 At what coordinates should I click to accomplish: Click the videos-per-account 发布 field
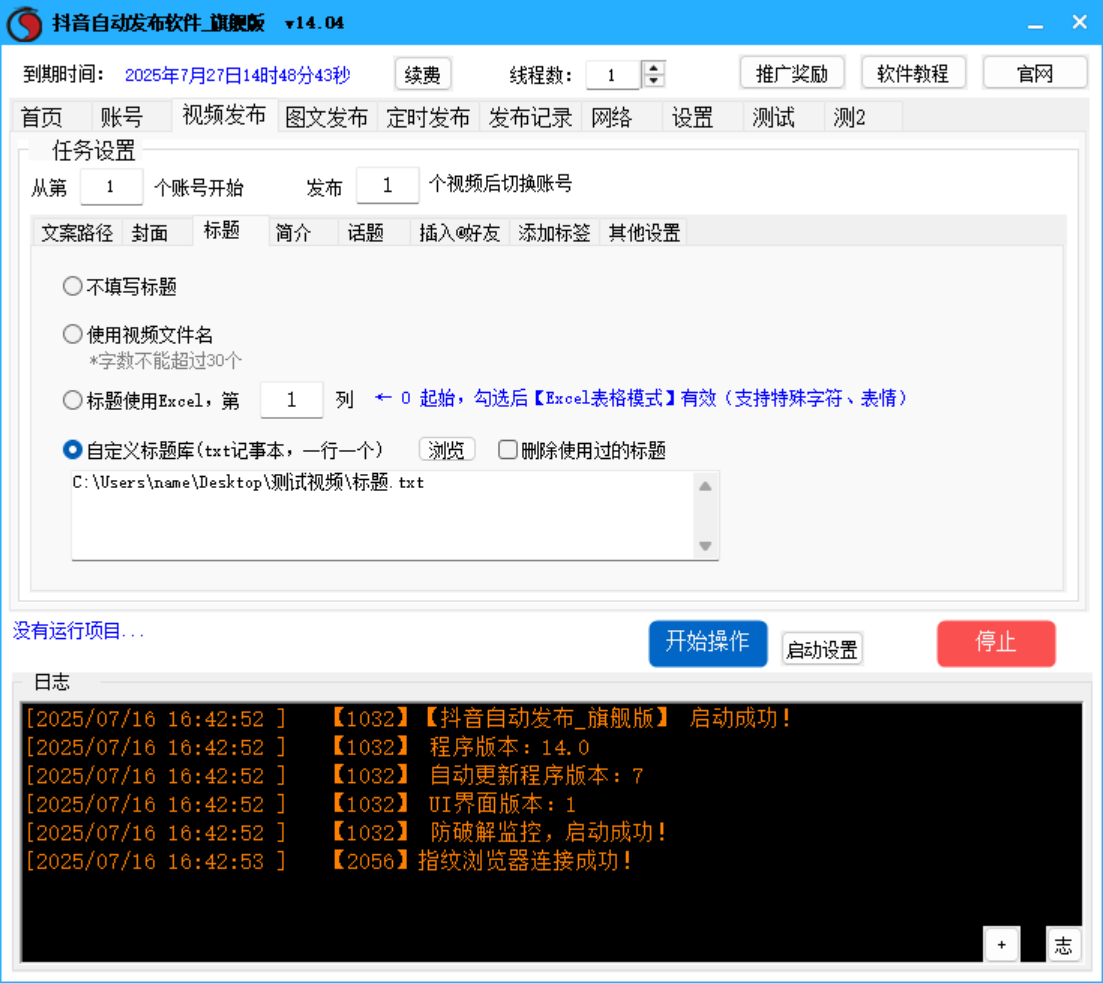coord(388,186)
